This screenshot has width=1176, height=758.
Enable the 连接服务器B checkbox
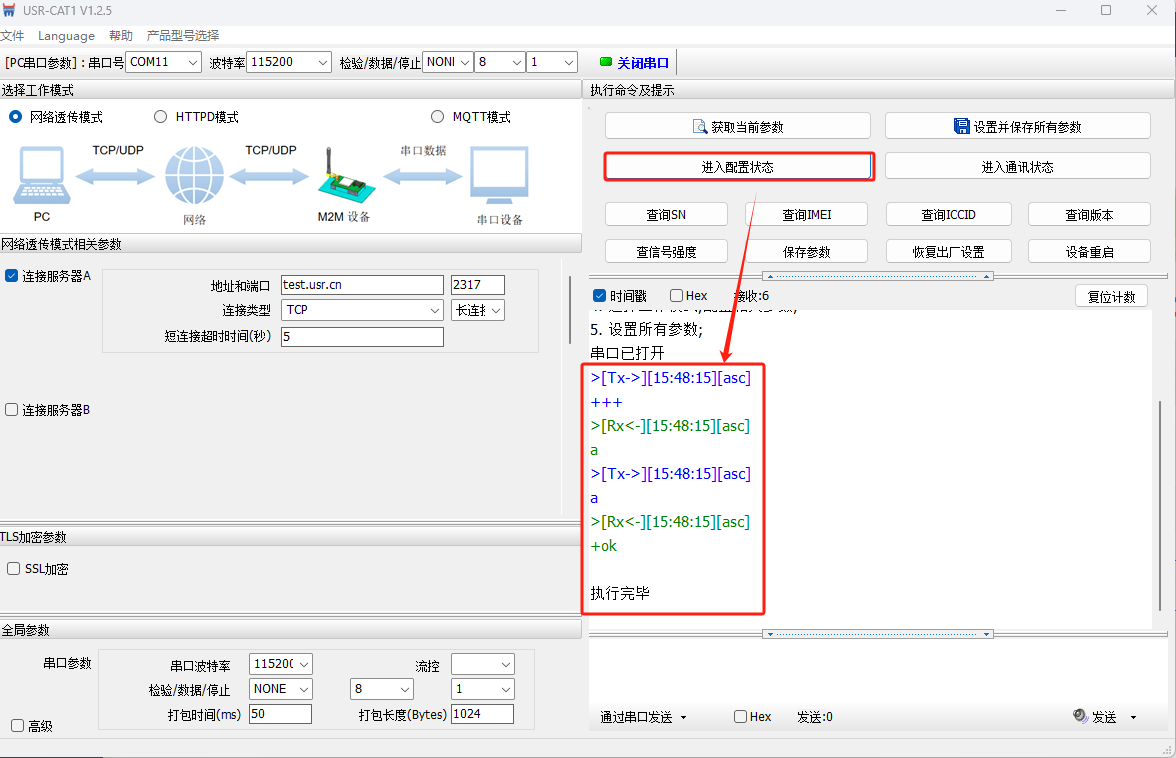pyautogui.click(x=12, y=410)
